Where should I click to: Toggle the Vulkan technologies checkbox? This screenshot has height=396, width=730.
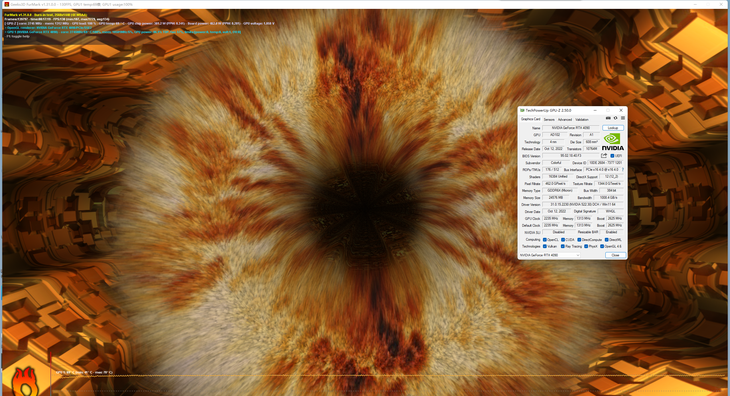click(545, 246)
